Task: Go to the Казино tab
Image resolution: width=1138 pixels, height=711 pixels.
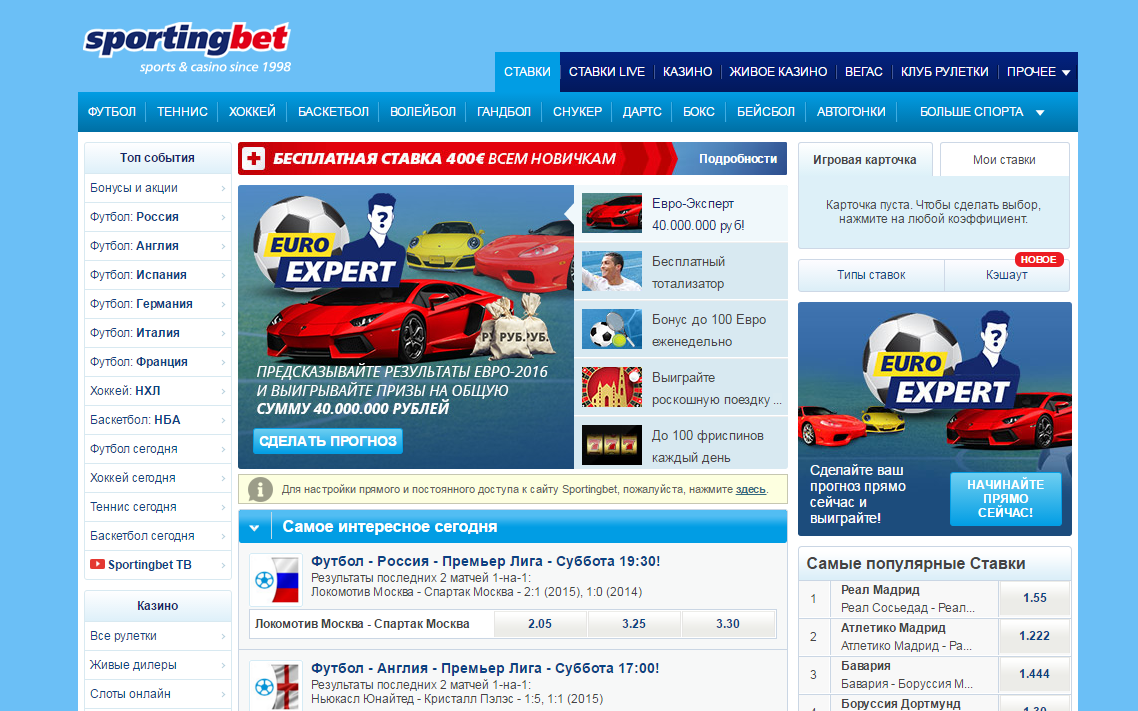Action: click(687, 72)
